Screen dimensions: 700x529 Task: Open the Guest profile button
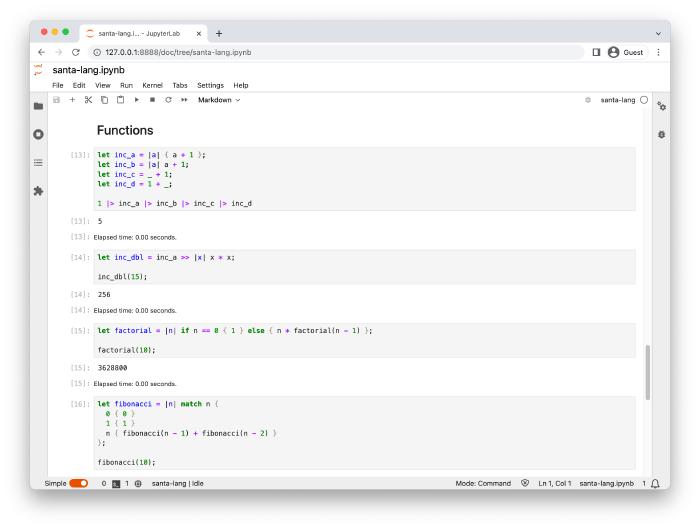click(626, 52)
